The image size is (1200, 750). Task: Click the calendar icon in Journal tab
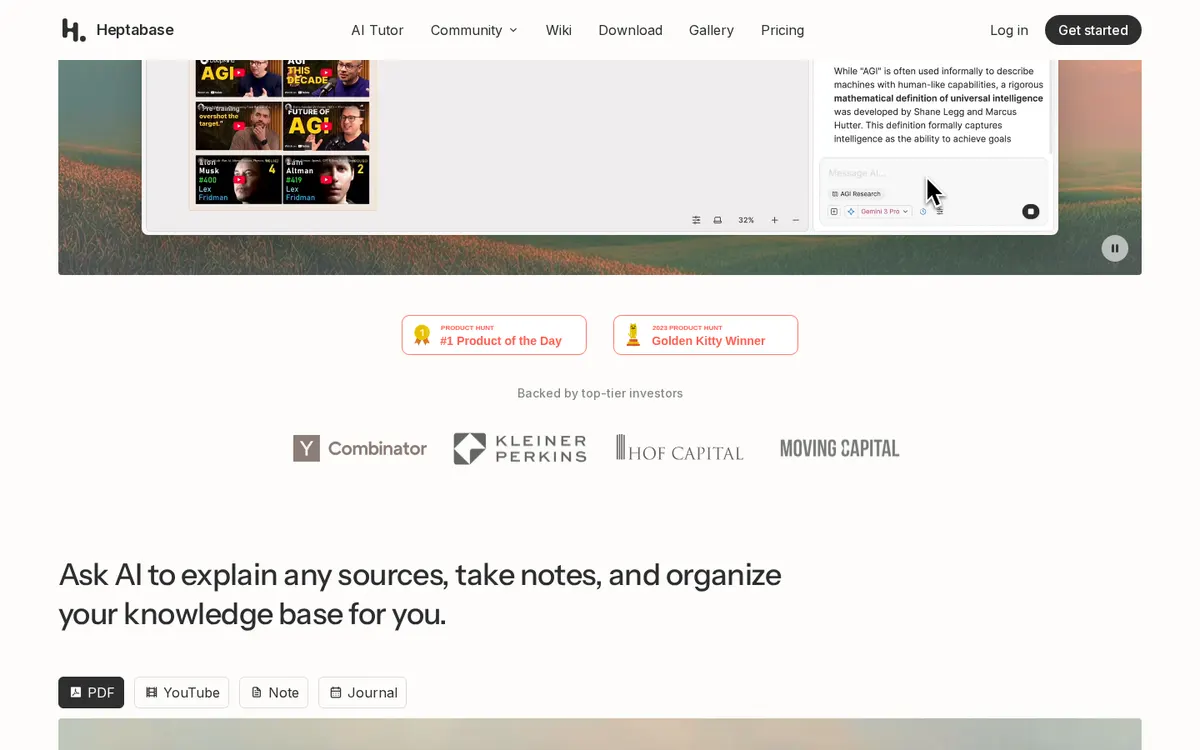click(335, 692)
